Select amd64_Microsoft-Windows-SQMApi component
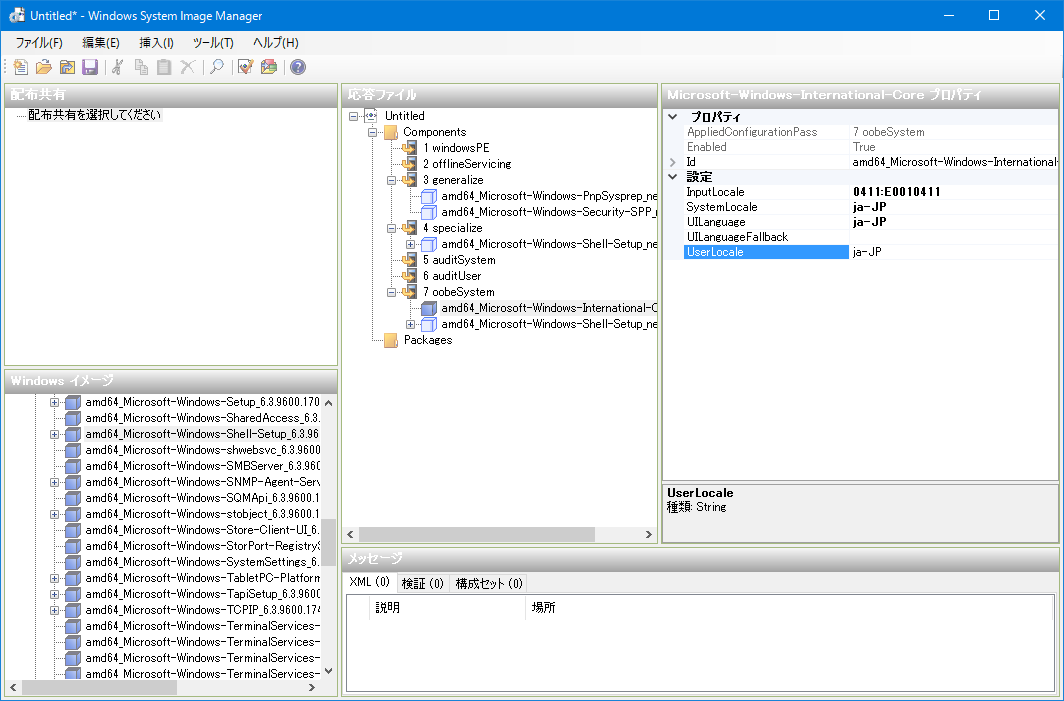This screenshot has width=1064, height=701. click(x=202, y=498)
